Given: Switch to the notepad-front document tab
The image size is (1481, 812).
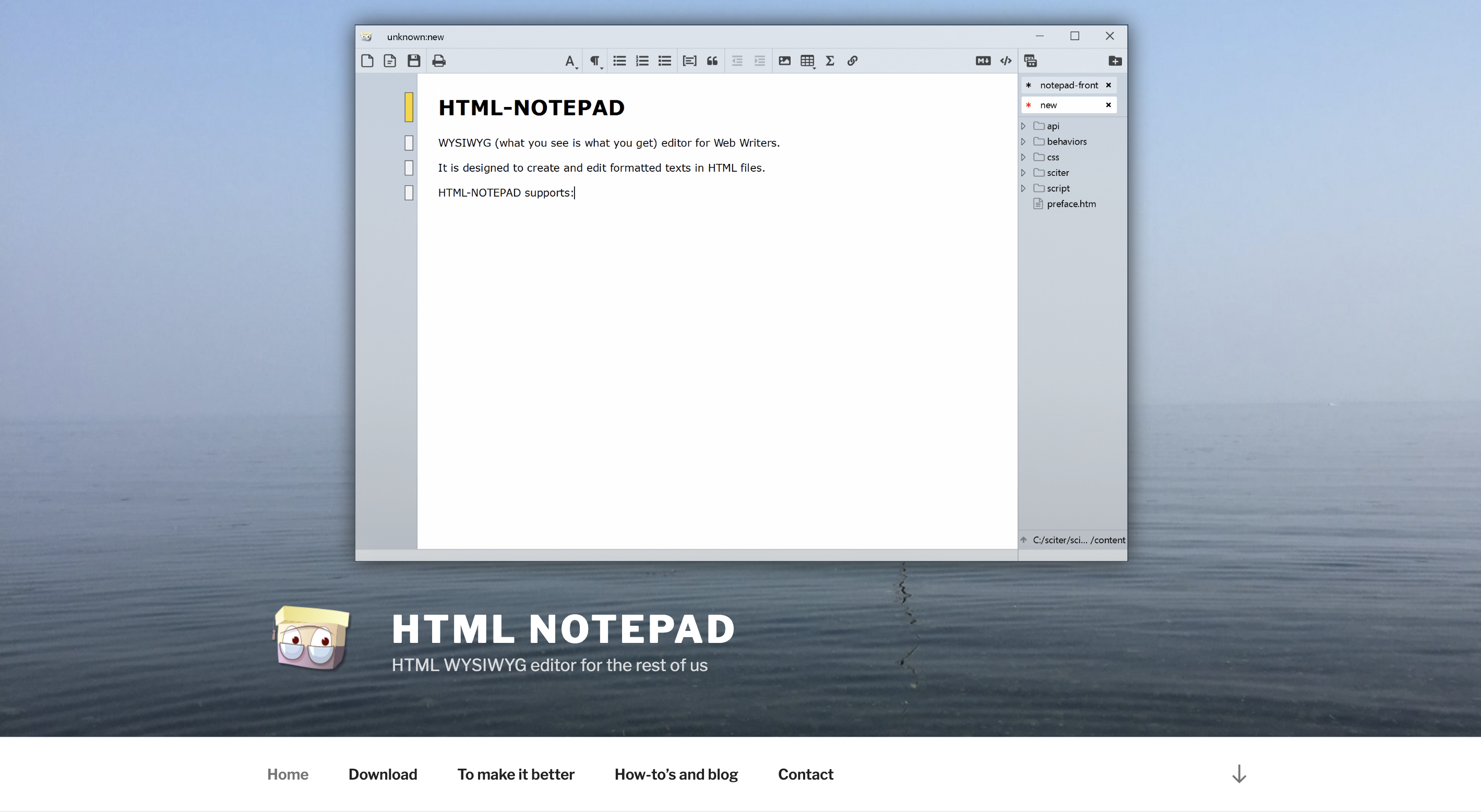Looking at the screenshot, I should (1068, 85).
